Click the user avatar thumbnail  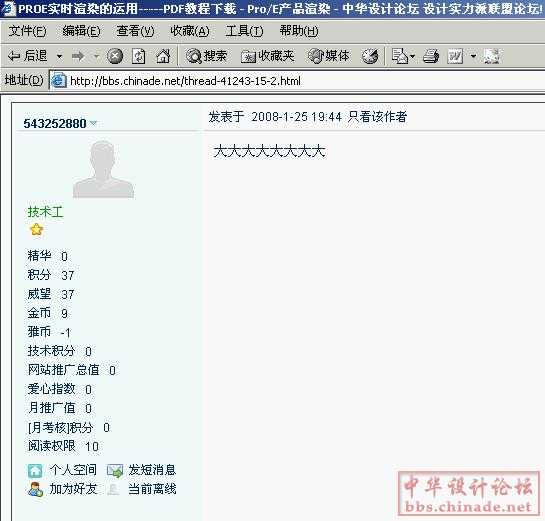click(103, 169)
